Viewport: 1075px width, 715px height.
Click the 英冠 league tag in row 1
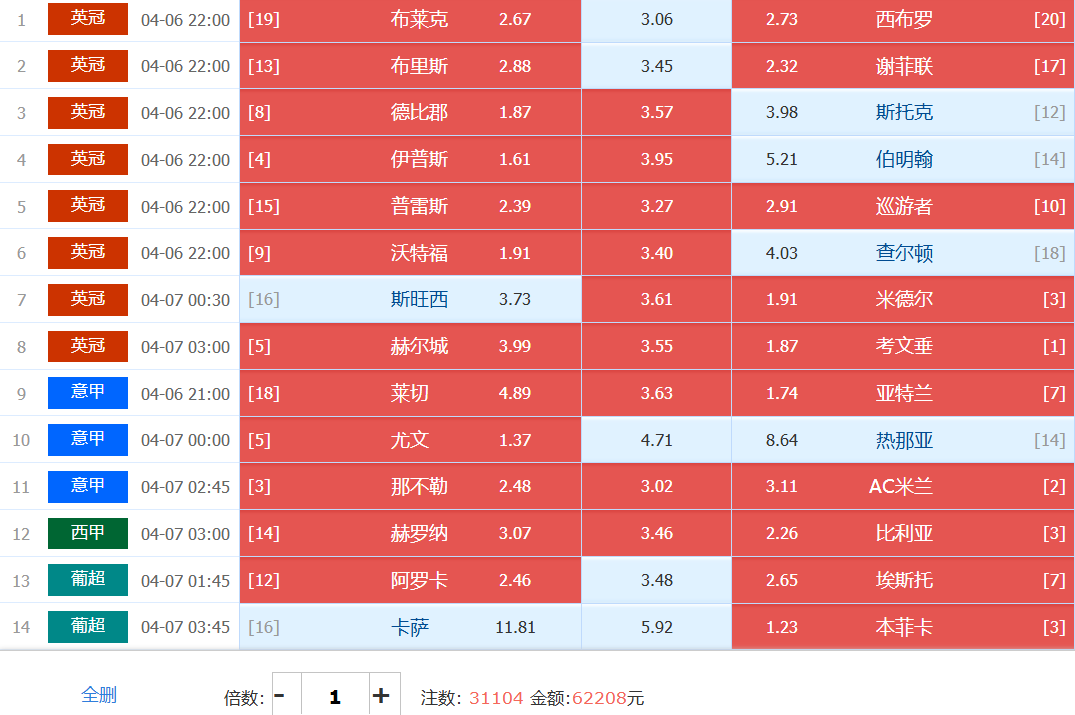pyautogui.click(x=88, y=19)
